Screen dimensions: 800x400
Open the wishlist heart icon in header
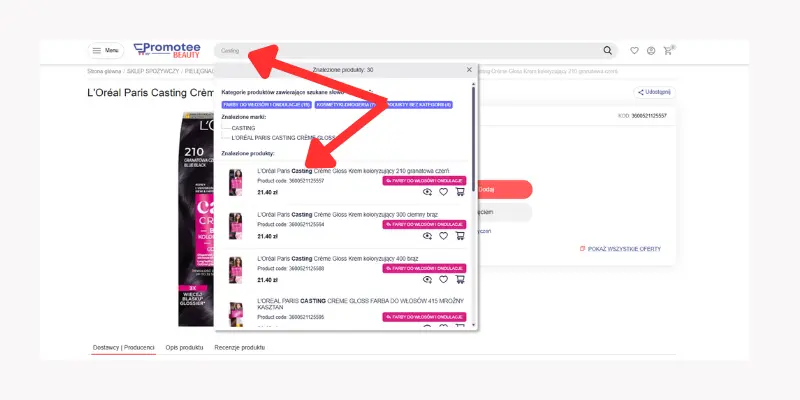coord(634,50)
